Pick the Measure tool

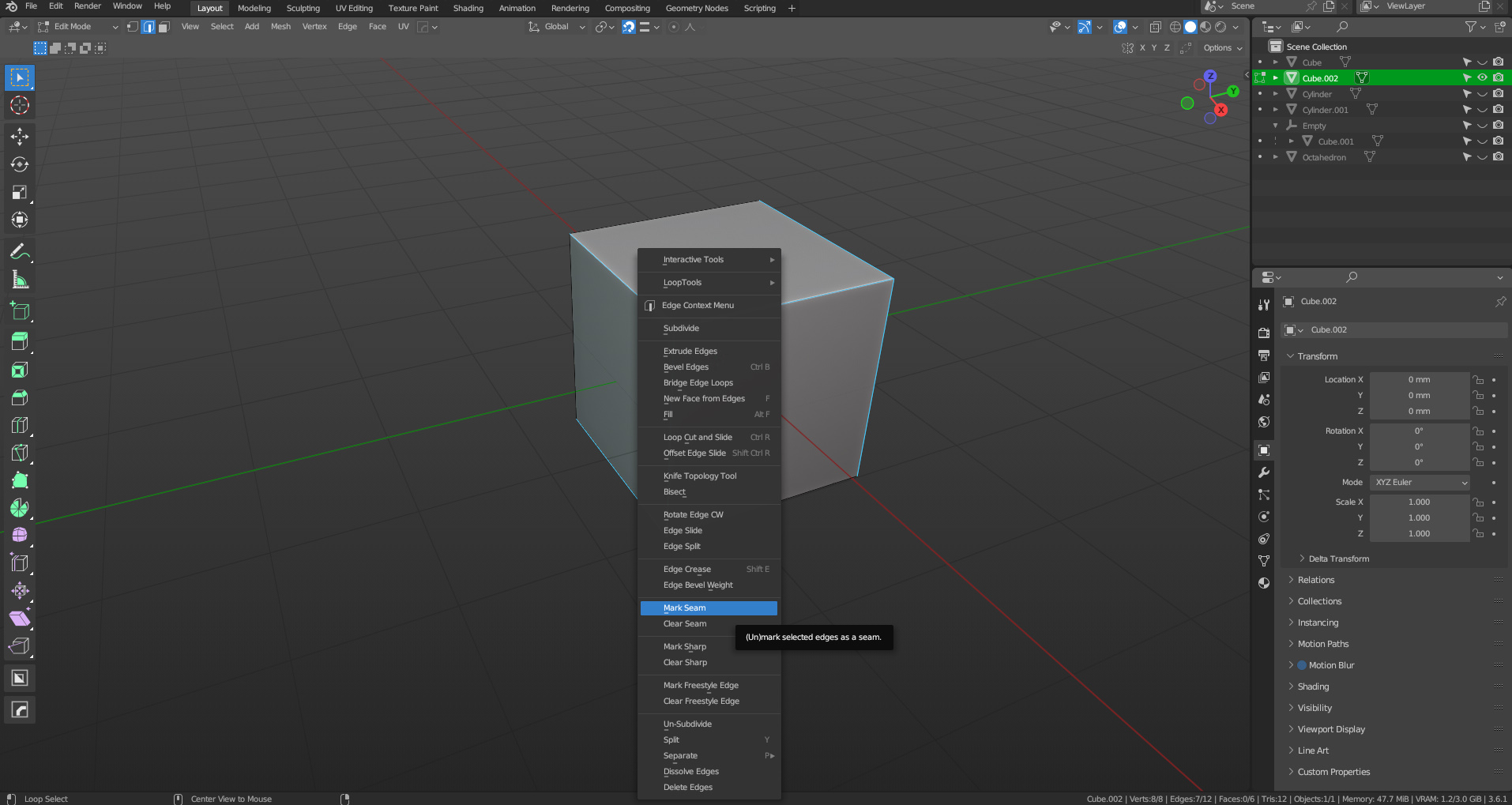point(20,280)
